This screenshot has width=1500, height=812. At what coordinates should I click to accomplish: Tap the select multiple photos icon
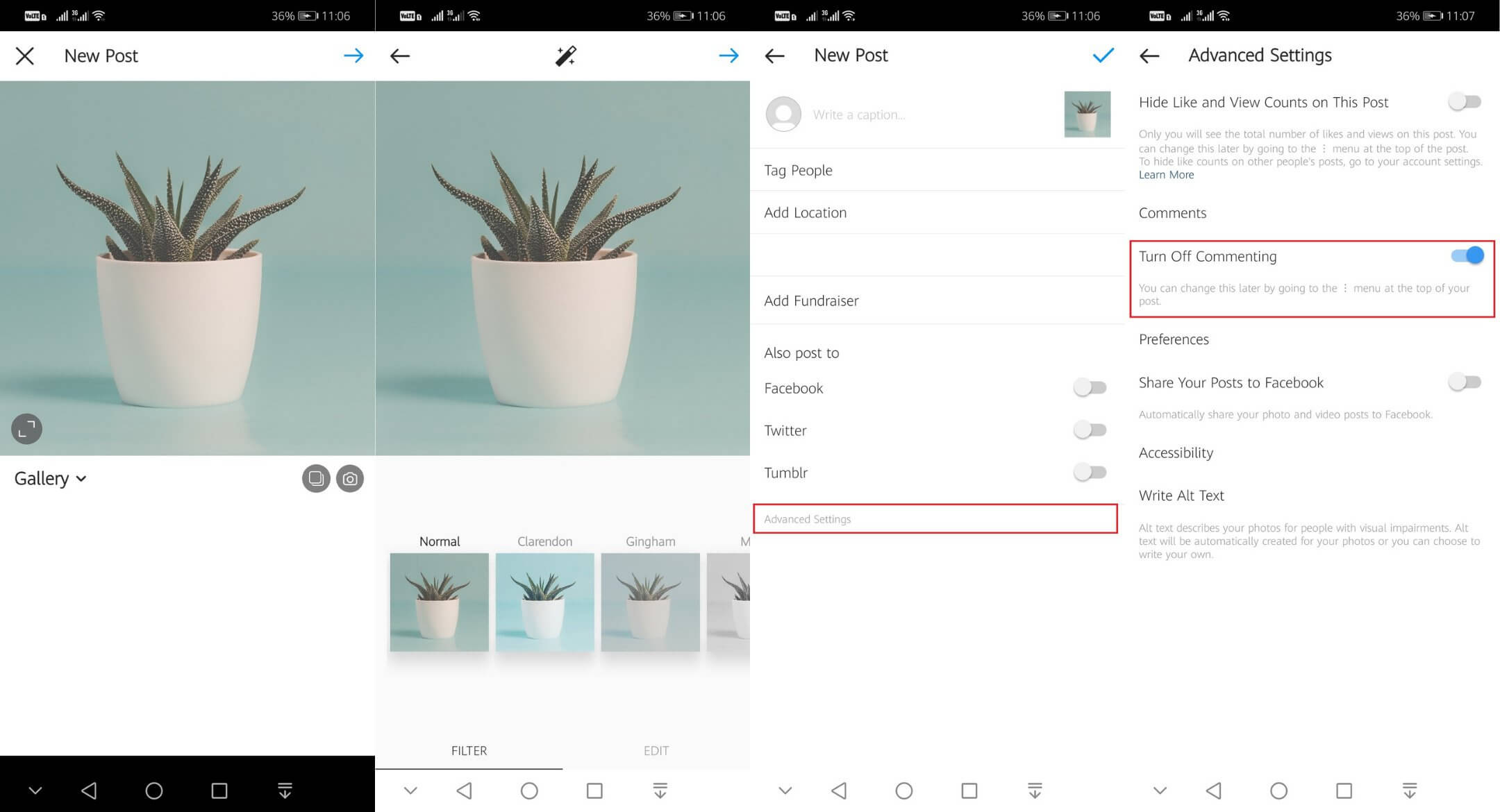coord(316,478)
